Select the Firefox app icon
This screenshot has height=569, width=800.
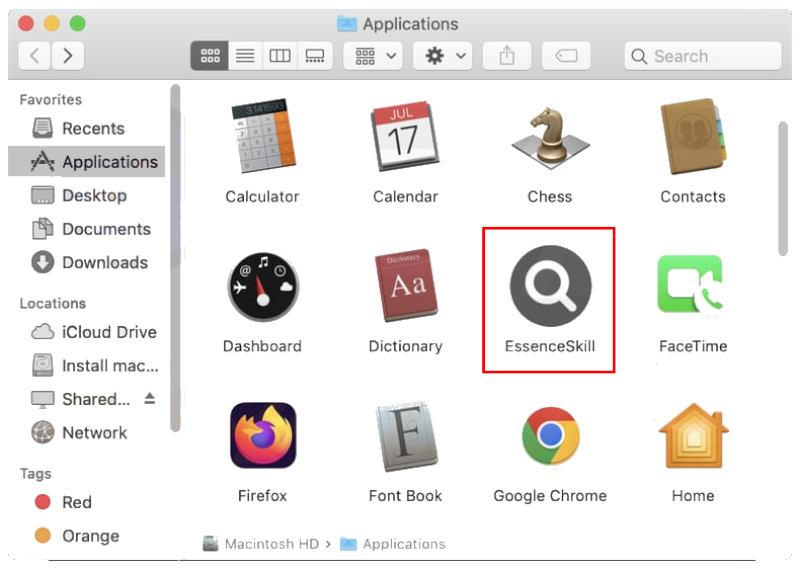click(x=263, y=435)
